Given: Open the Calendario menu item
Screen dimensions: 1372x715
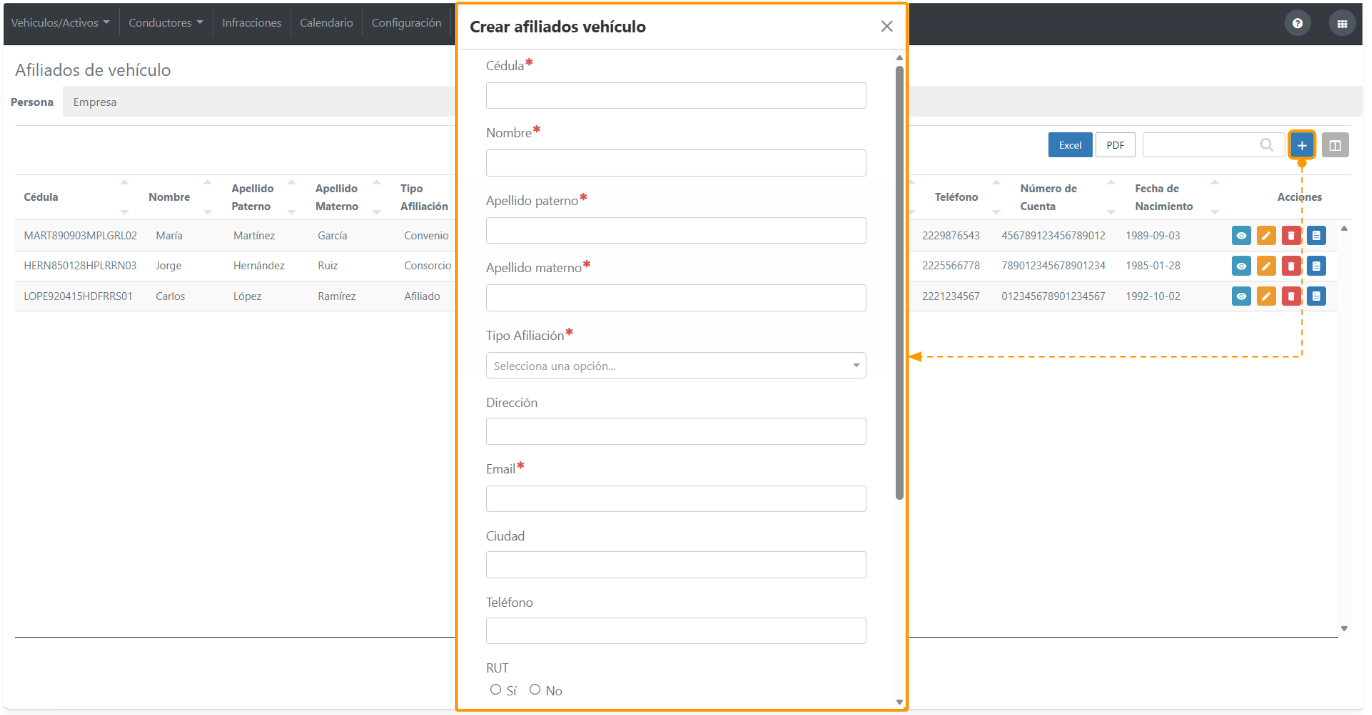Looking at the screenshot, I should click(x=326, y=23).
